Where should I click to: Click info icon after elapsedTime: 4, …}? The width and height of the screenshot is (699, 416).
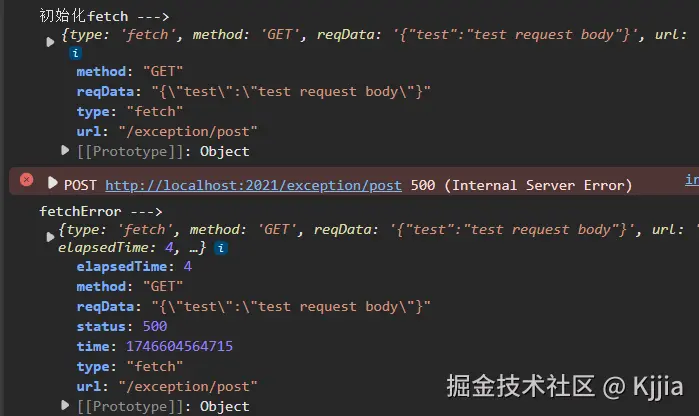[x=220, y=247]
